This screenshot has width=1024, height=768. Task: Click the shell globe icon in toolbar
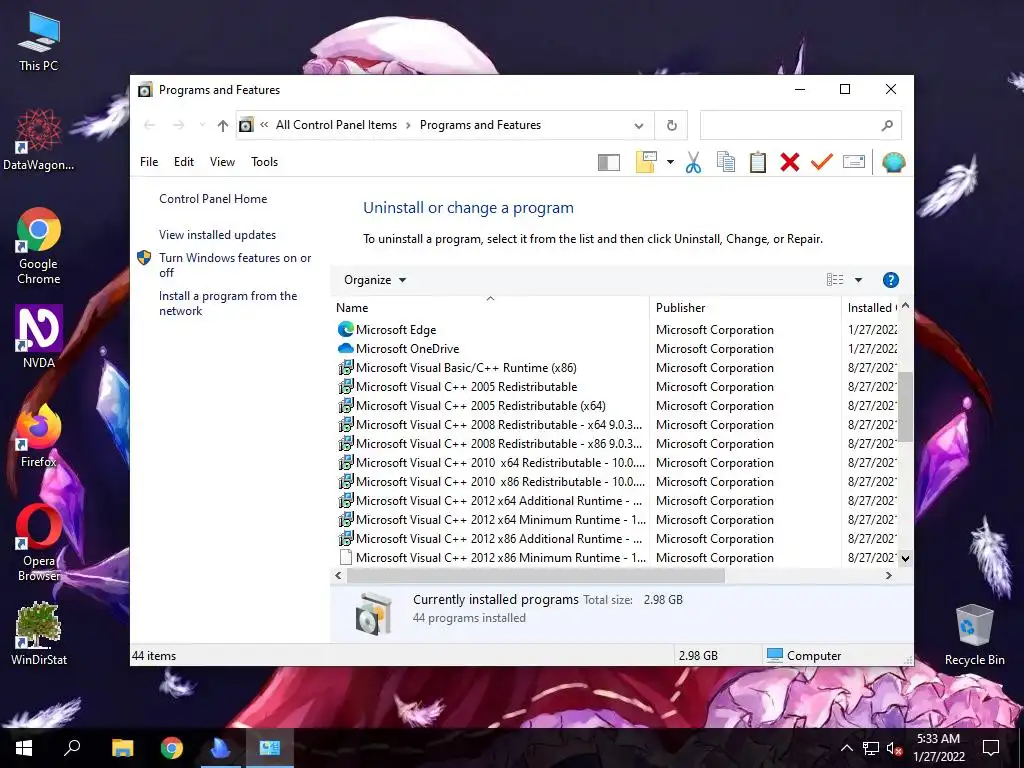tap(893, 162)
